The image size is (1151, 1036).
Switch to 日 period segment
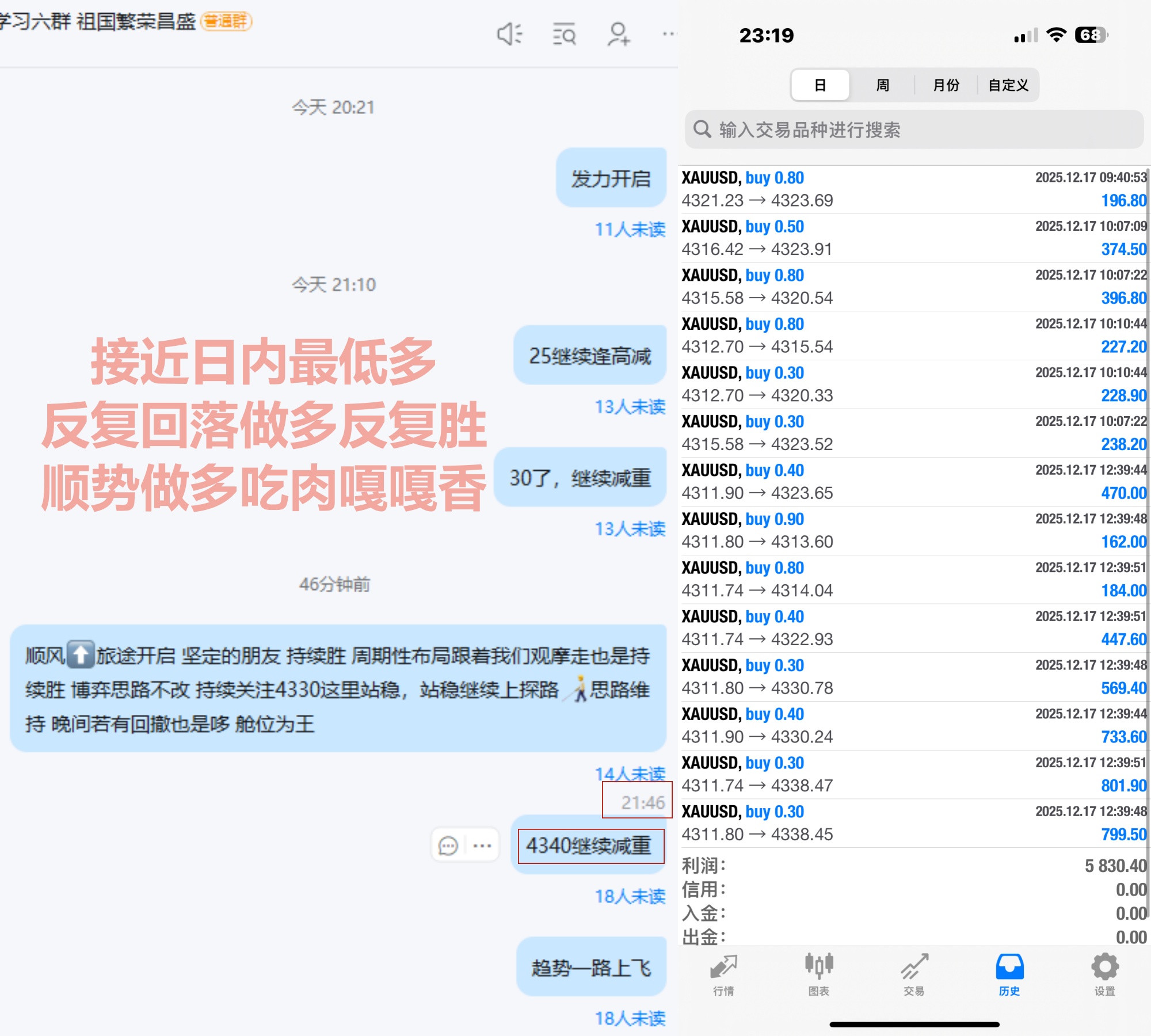[x=820, y=85]
